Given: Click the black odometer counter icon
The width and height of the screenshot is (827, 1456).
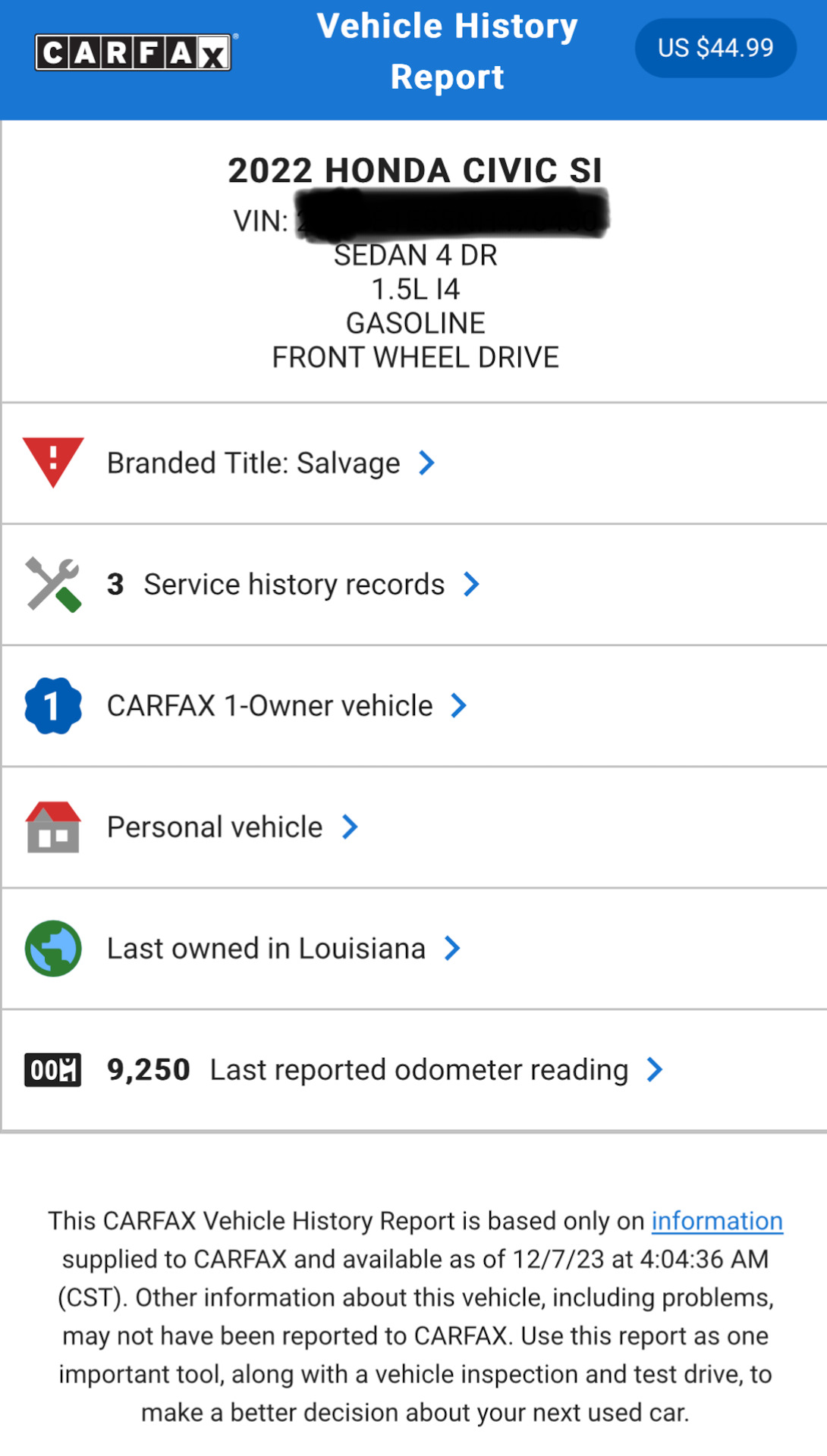Looking at the screenshot, I should coord(53,1070).
